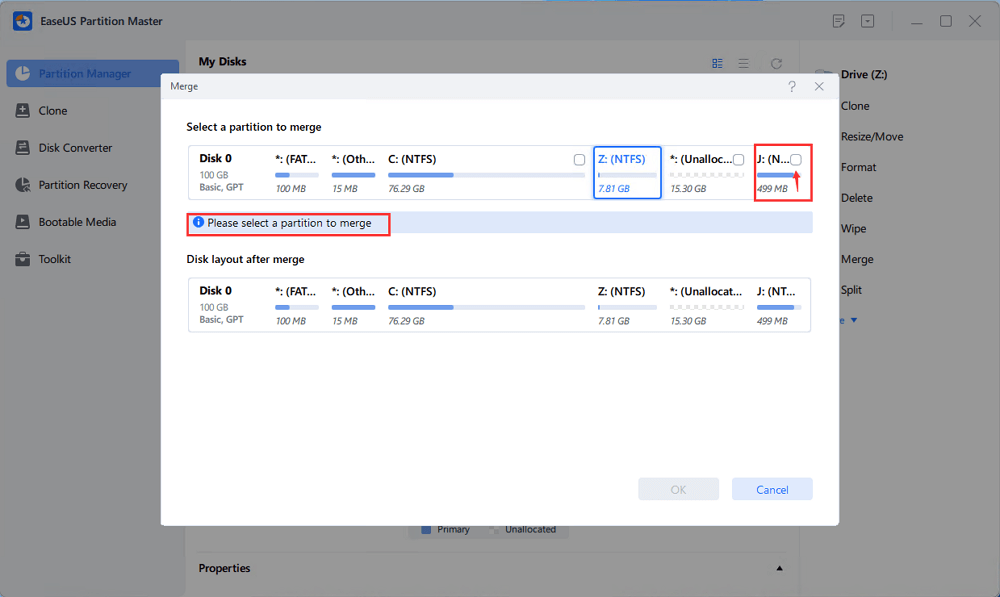Select the Z: (NTFS) 7.81 GB partition
This screenshot has height=597, width=1000.
[627, 173]
